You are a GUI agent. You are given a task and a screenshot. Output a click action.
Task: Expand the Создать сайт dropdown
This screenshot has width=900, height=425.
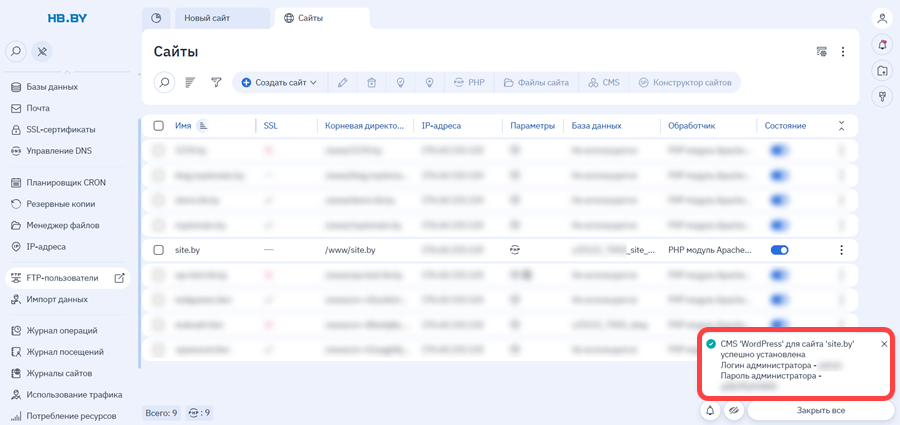click(280, 83)
